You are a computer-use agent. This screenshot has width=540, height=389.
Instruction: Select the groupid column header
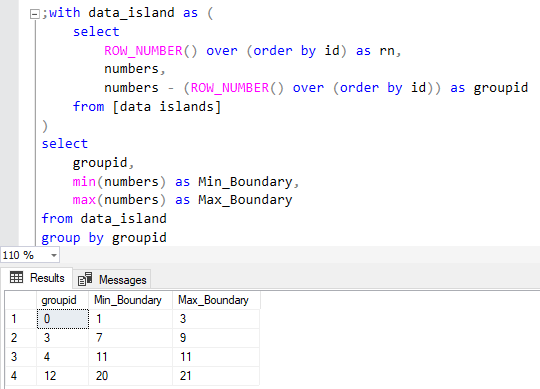tap(63, 300)
